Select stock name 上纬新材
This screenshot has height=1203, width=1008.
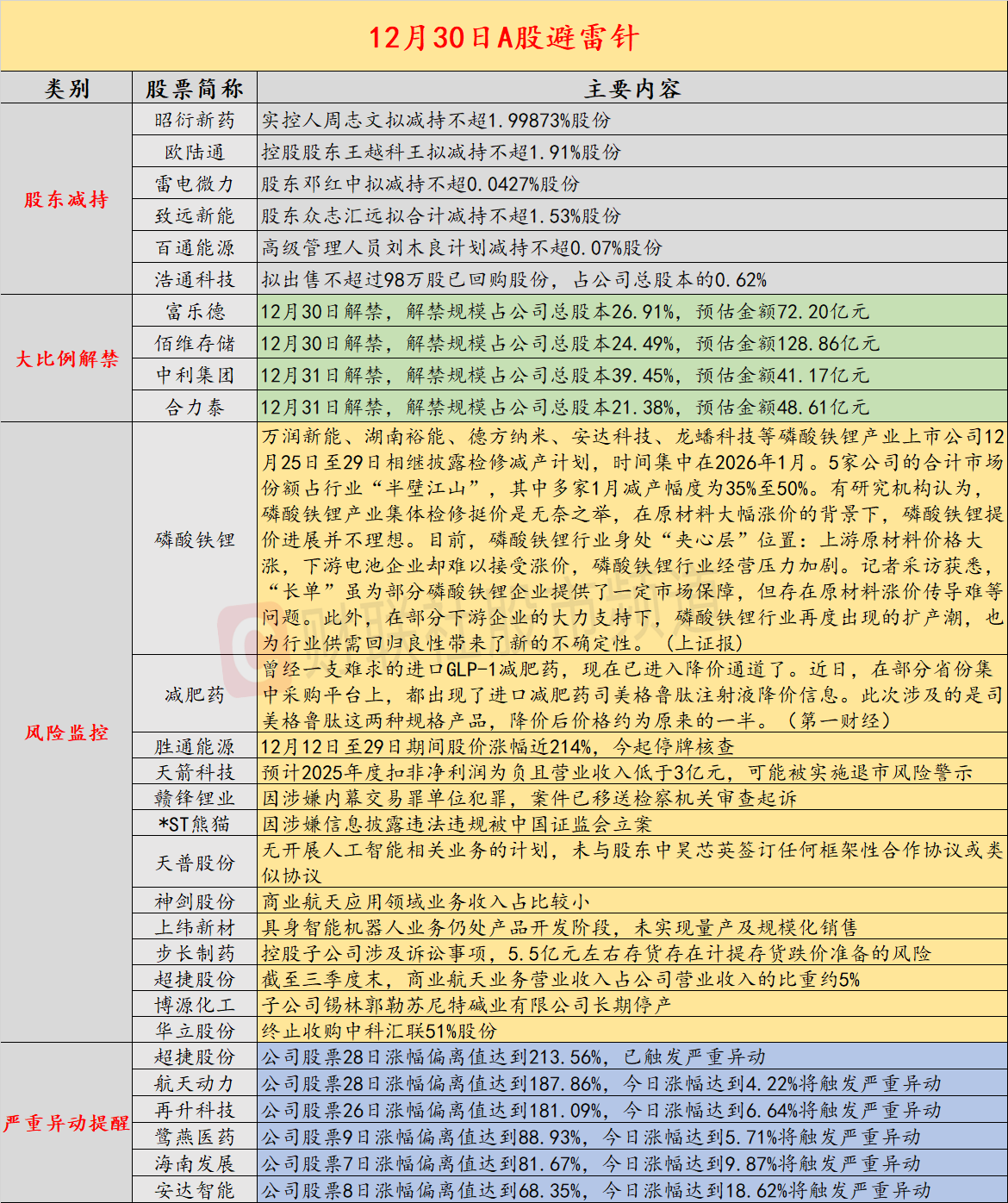(x=195, y=927)
